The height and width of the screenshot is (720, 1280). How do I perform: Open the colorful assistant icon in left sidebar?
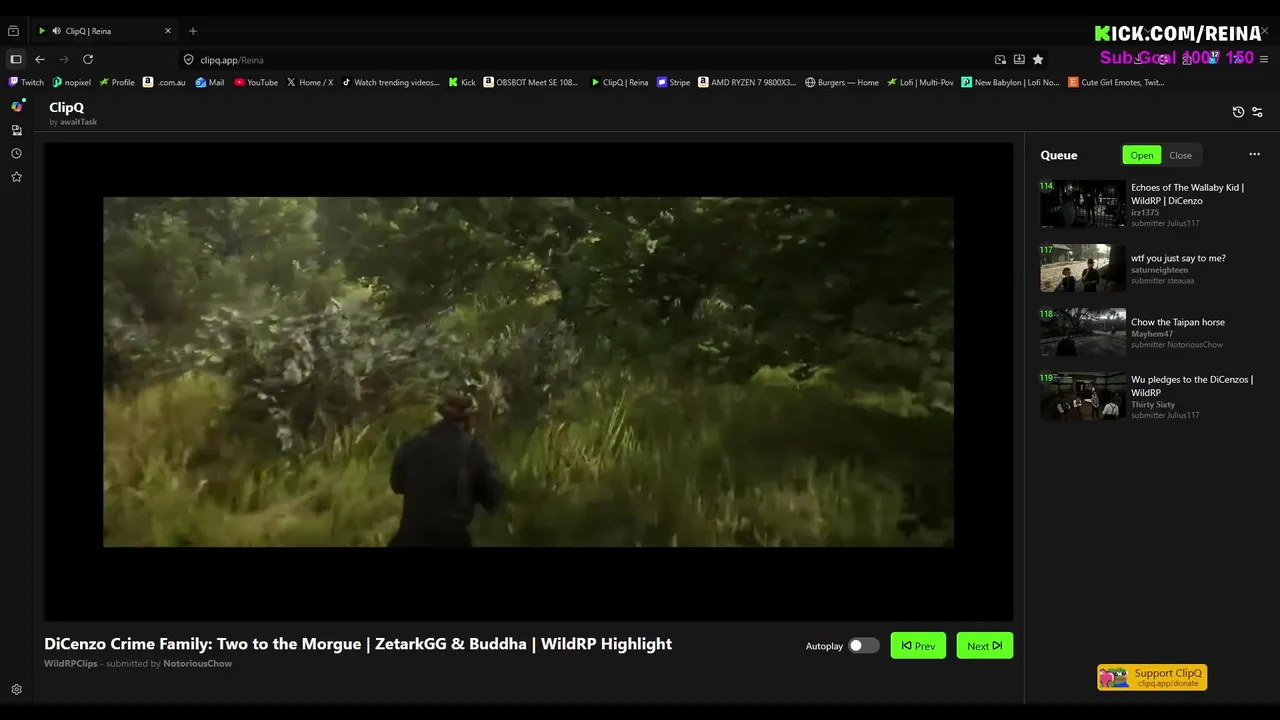pyautogui.click(x=16, y=106)
